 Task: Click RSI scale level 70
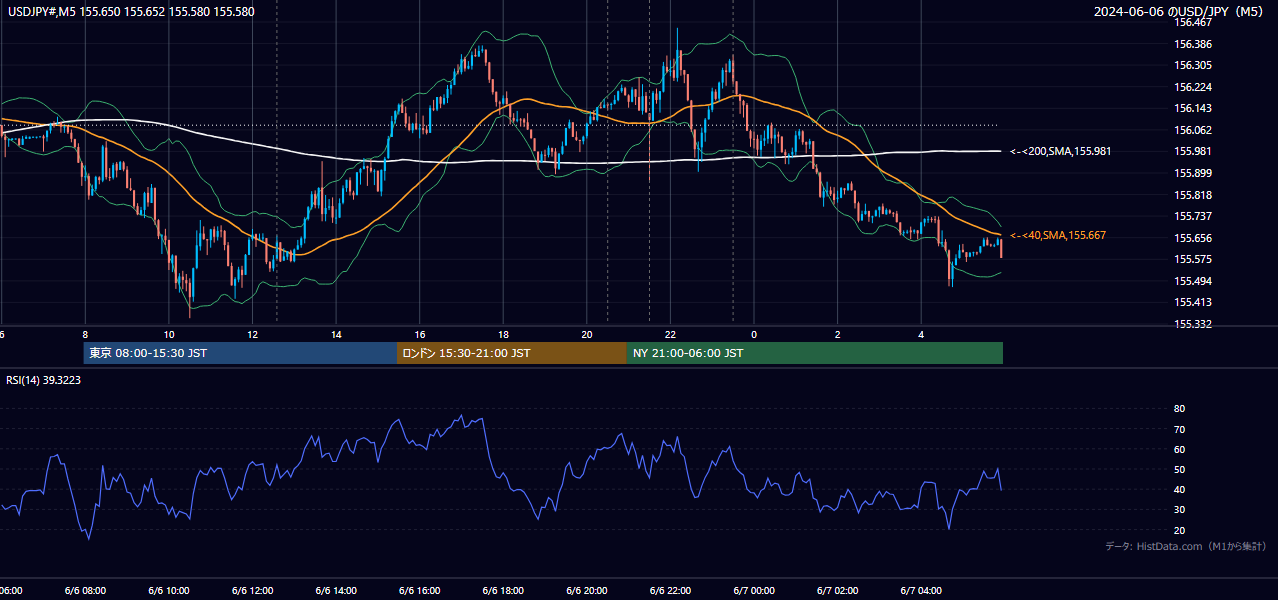click(x=1179, y=429)
